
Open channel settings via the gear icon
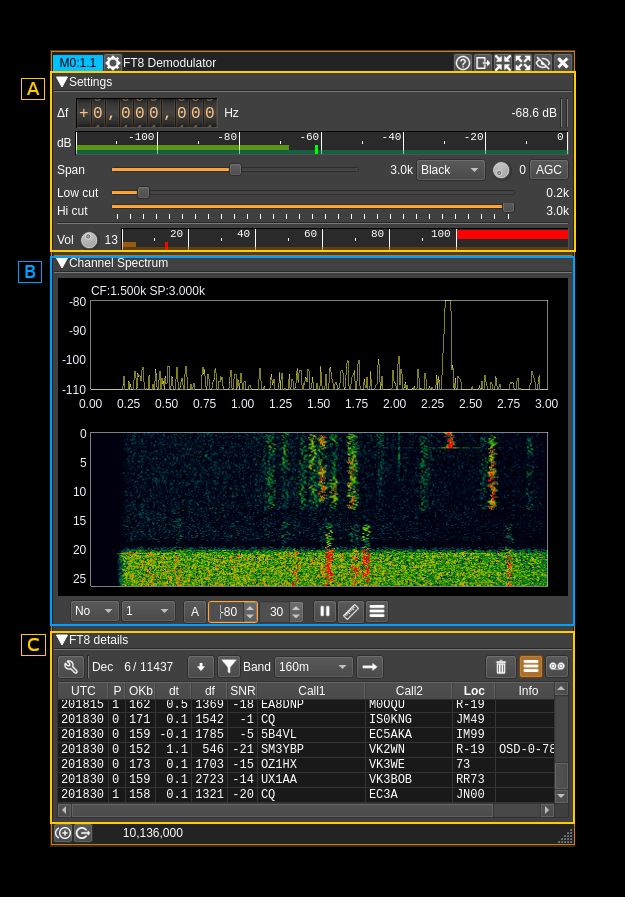113,63
